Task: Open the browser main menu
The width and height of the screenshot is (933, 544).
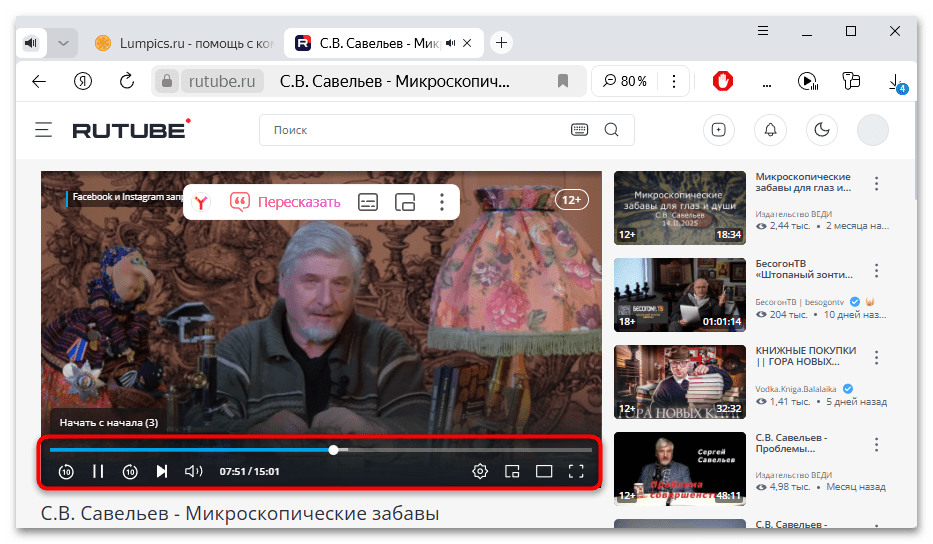Action: [x=763, y=31]
